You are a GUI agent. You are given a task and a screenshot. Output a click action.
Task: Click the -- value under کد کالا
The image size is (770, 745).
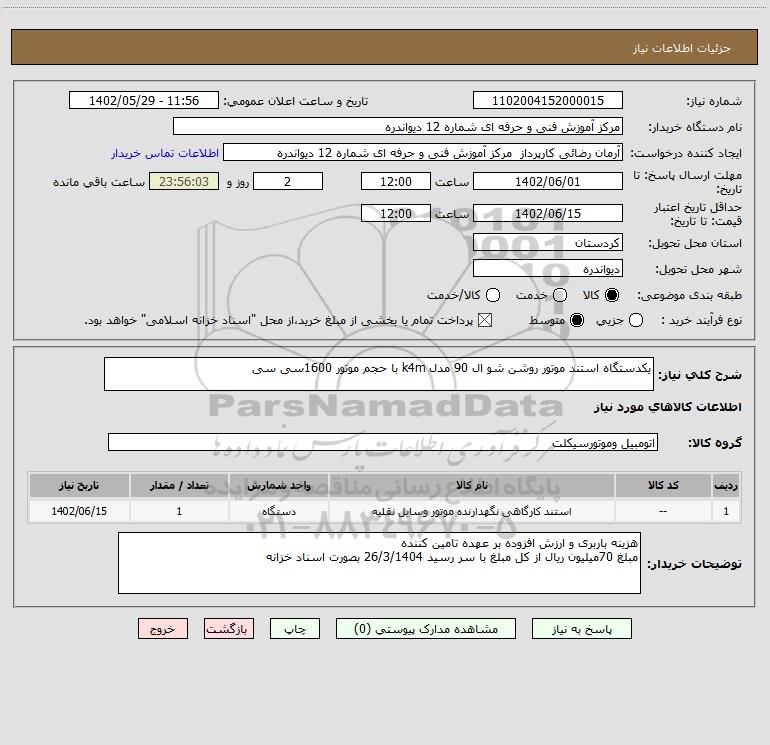point(663,512)
